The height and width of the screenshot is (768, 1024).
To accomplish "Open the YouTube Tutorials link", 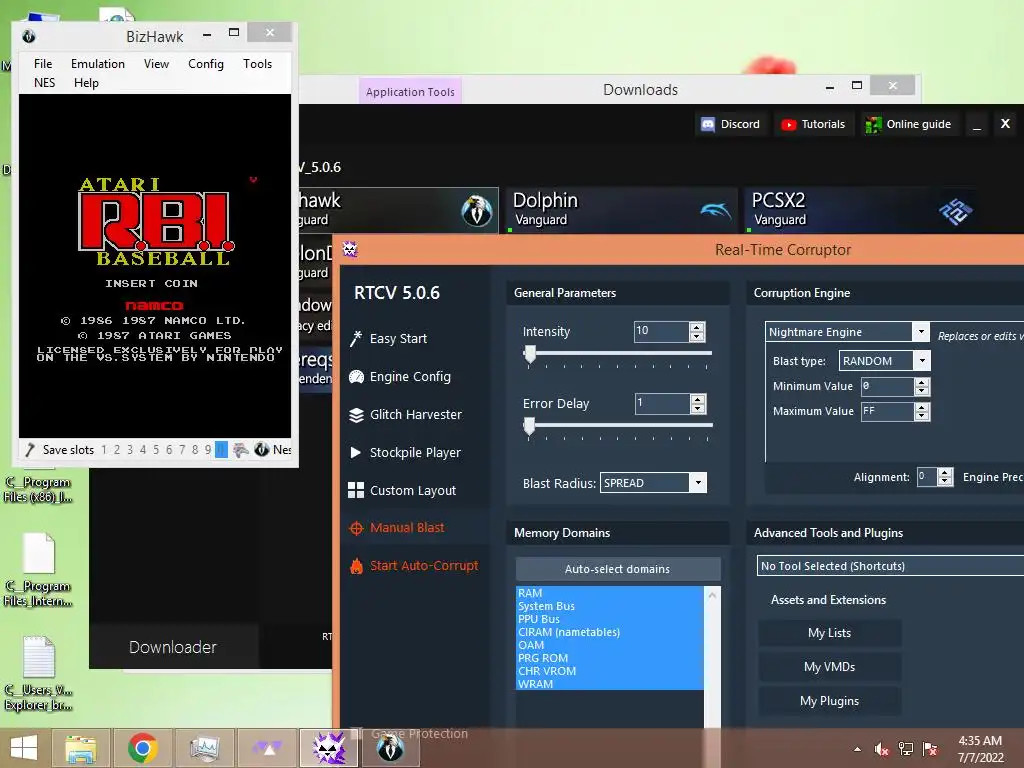I will coord(813,124).
